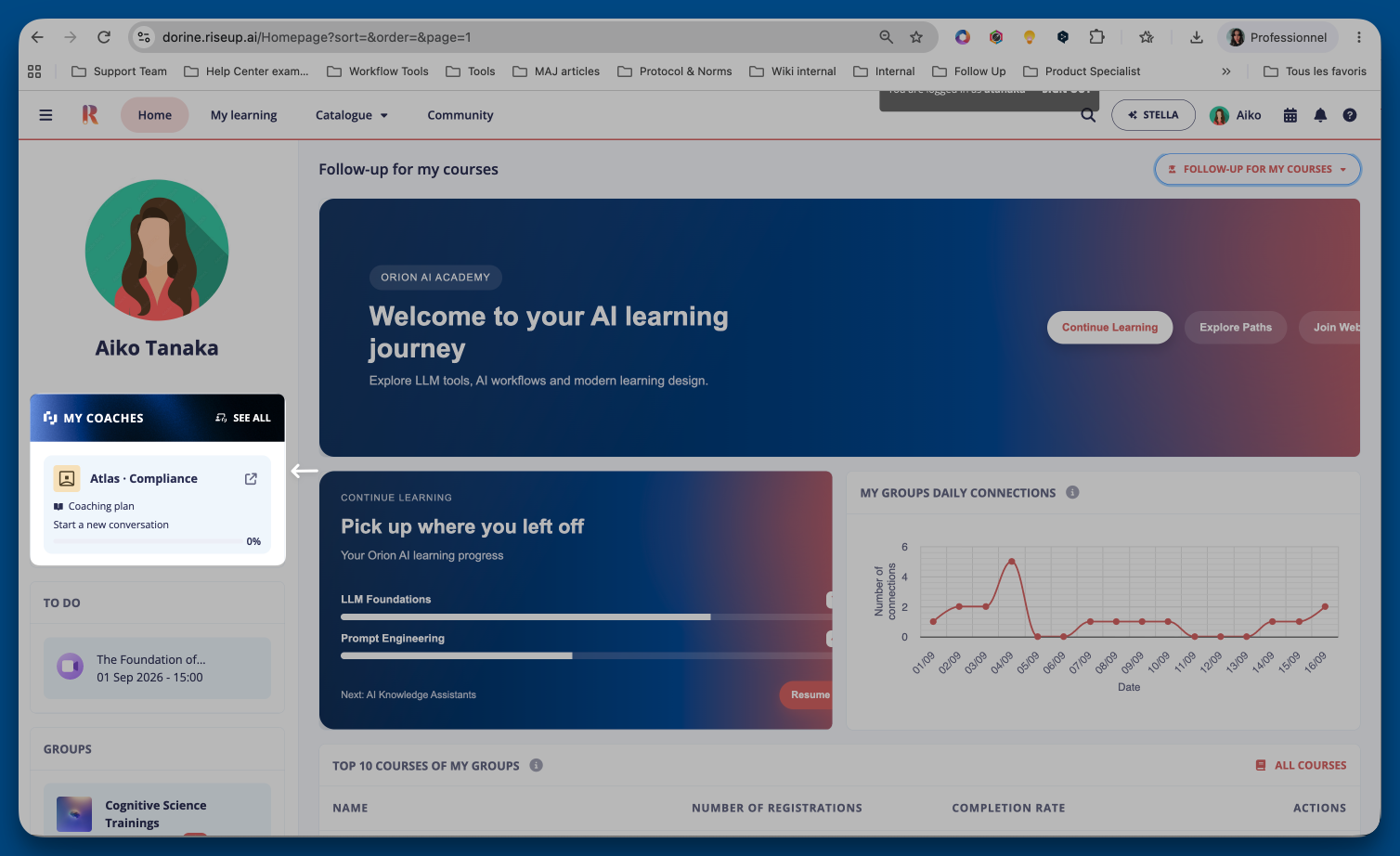Click the browser zoom magnifier icon
Viewport: 1400px width, 856px height.
pyautogui.click(x=886, y=37)
